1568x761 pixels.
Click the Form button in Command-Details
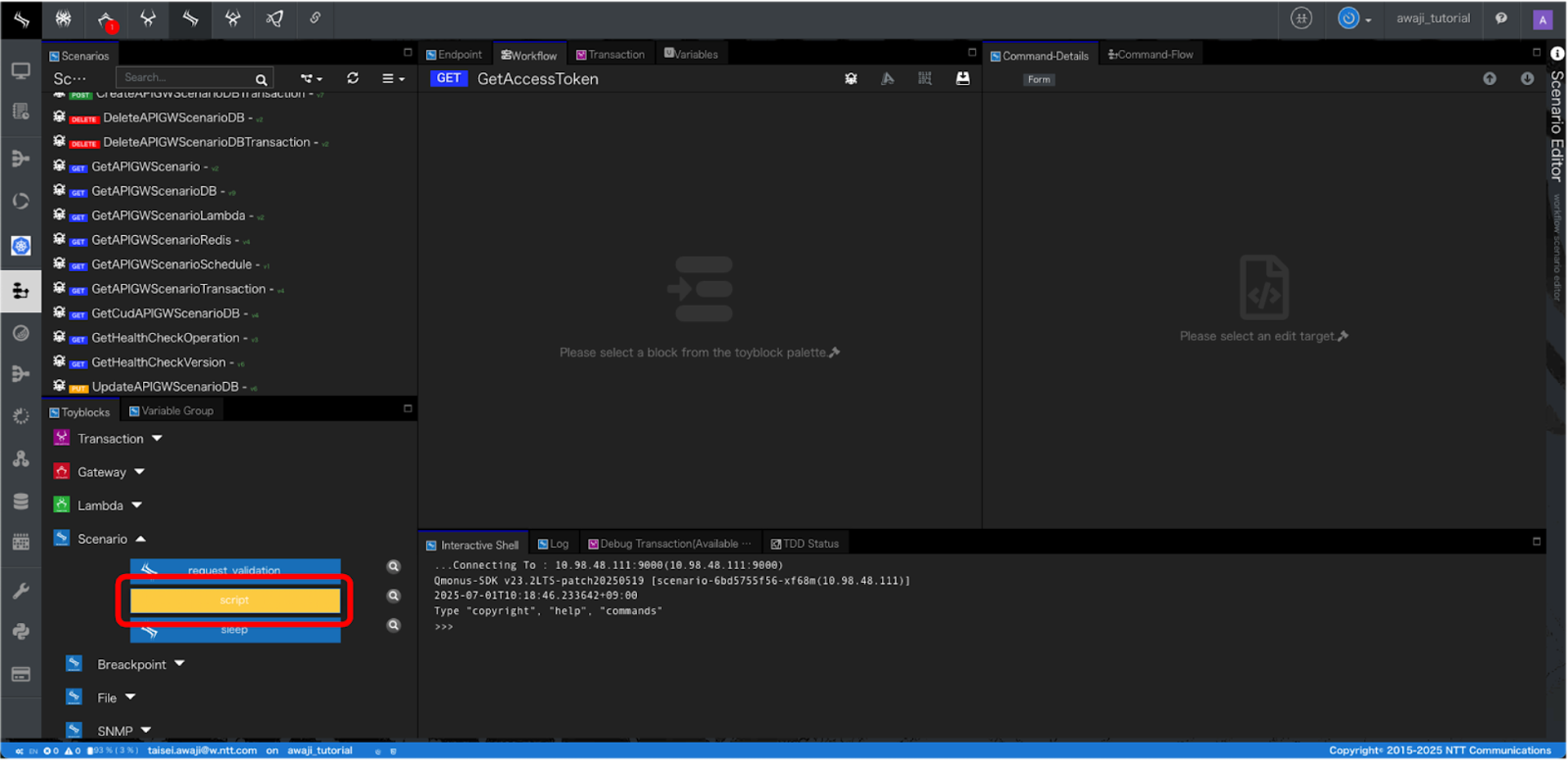pos(1039,79)
